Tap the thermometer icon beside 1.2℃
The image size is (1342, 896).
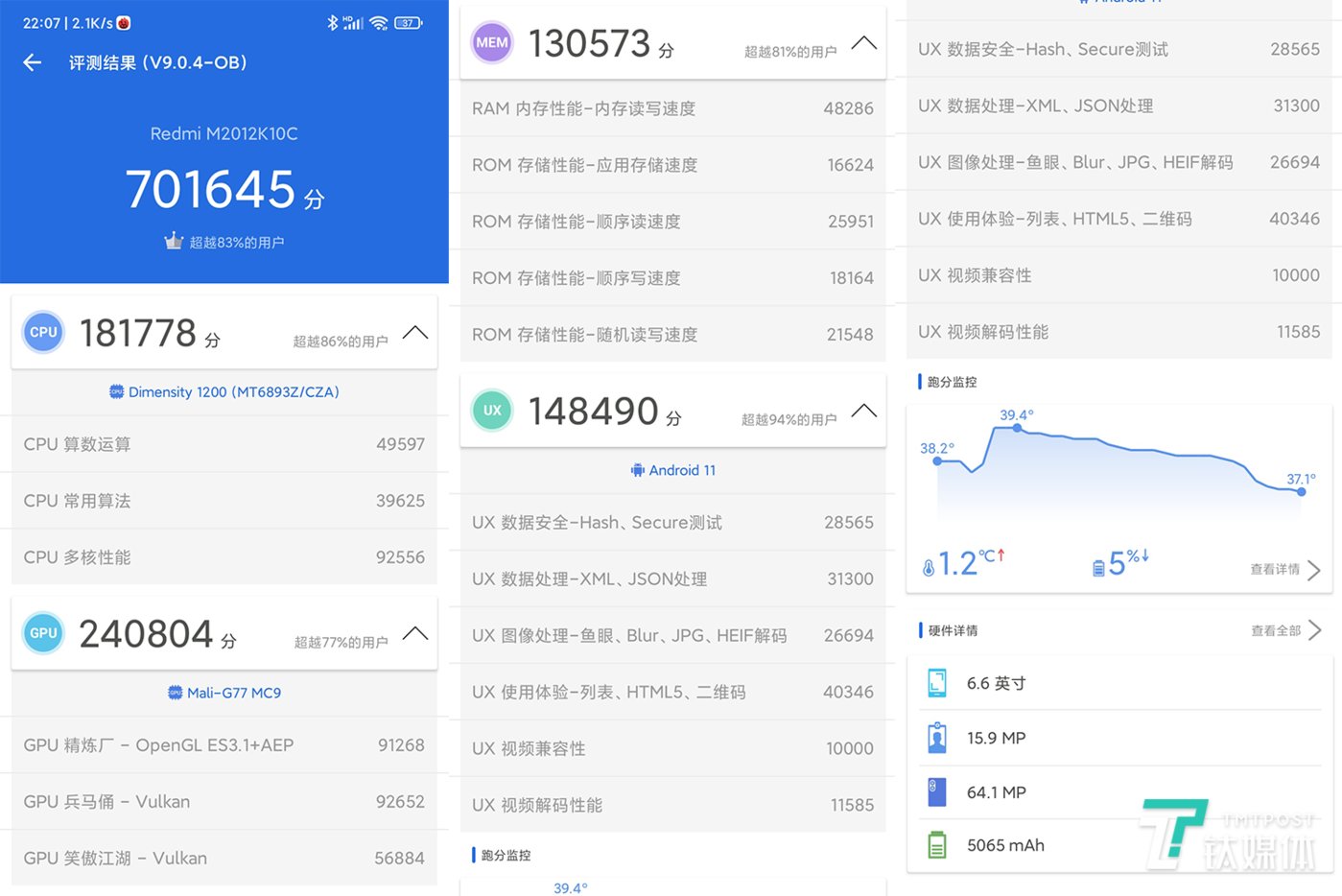click(x=929, y=568)
